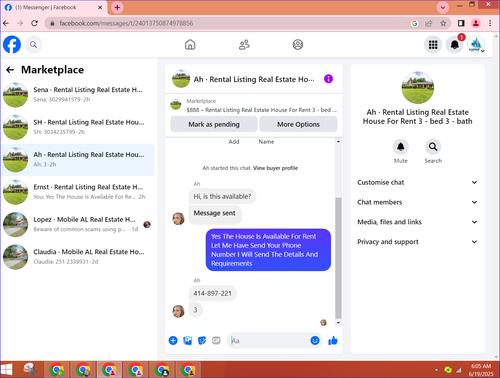
Task: Choose a GIF from the GIF icon
Action: tap(216, 340)
